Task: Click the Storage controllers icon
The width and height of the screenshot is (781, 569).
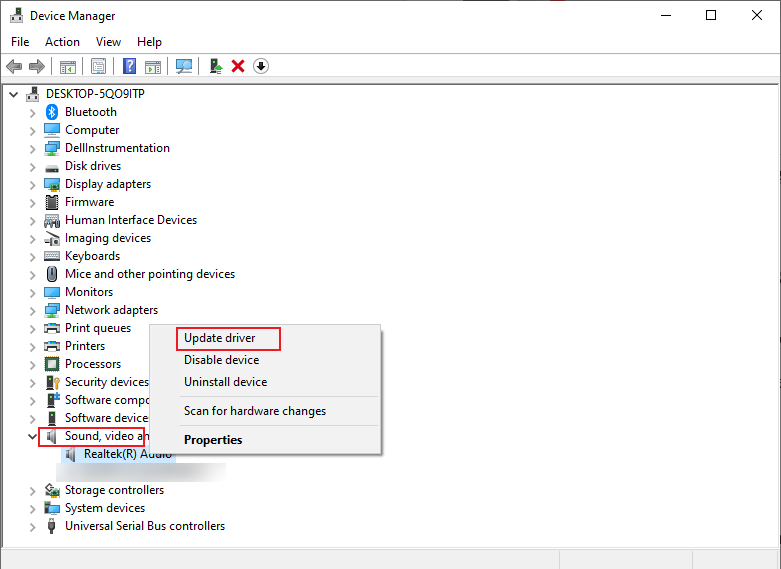Action: coord(52,490)
